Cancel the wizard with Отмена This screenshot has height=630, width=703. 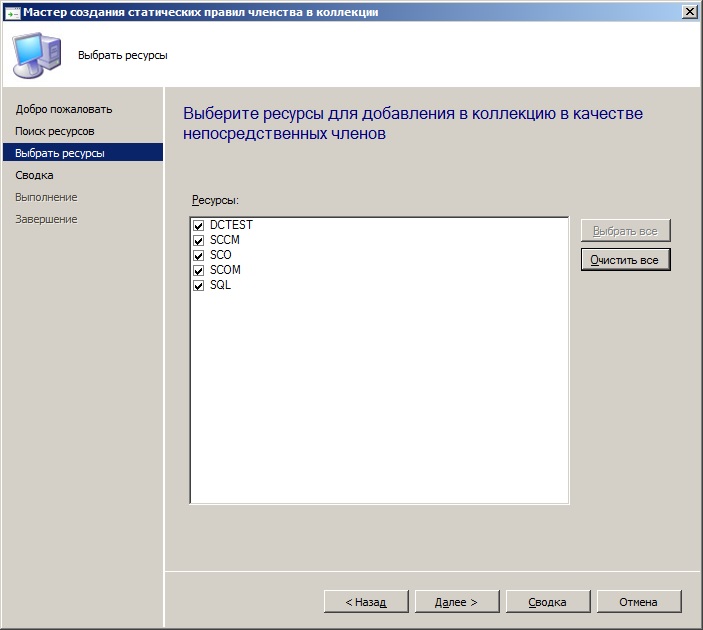[639, 602]
